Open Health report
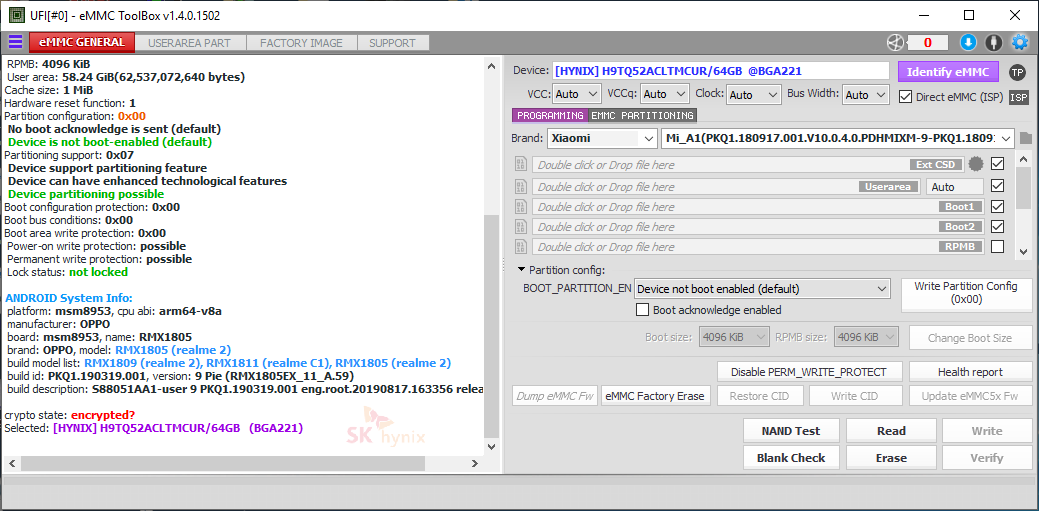This screenshot has width=1039, height=511. click(x=970, y=372)
